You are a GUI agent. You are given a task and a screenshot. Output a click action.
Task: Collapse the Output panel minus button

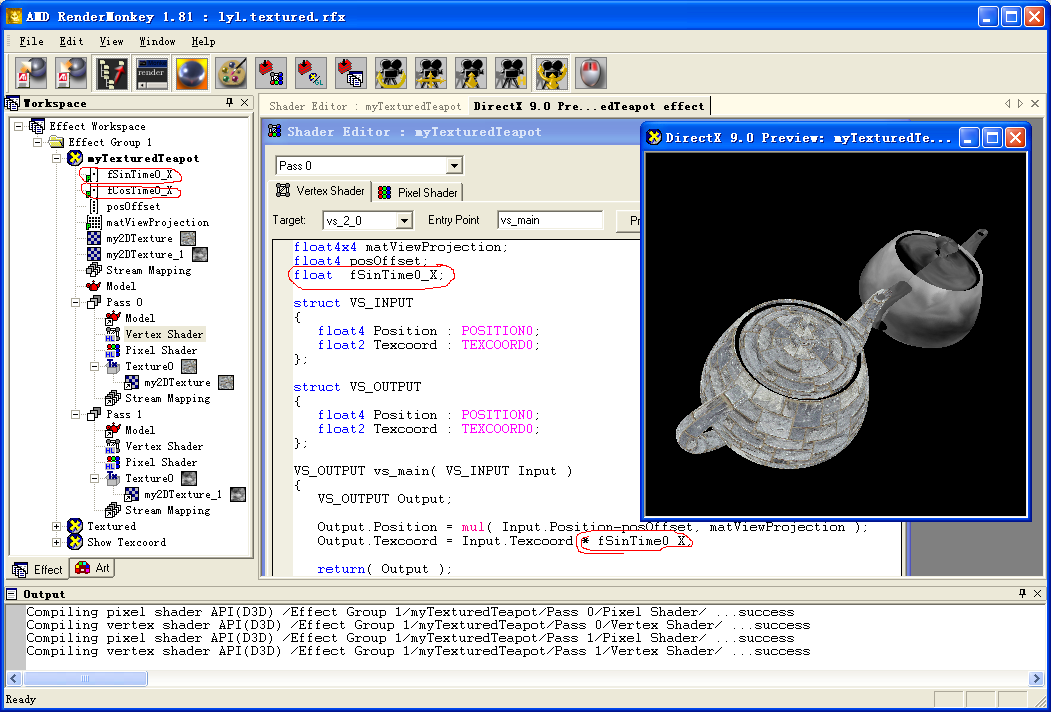(11, 594)
